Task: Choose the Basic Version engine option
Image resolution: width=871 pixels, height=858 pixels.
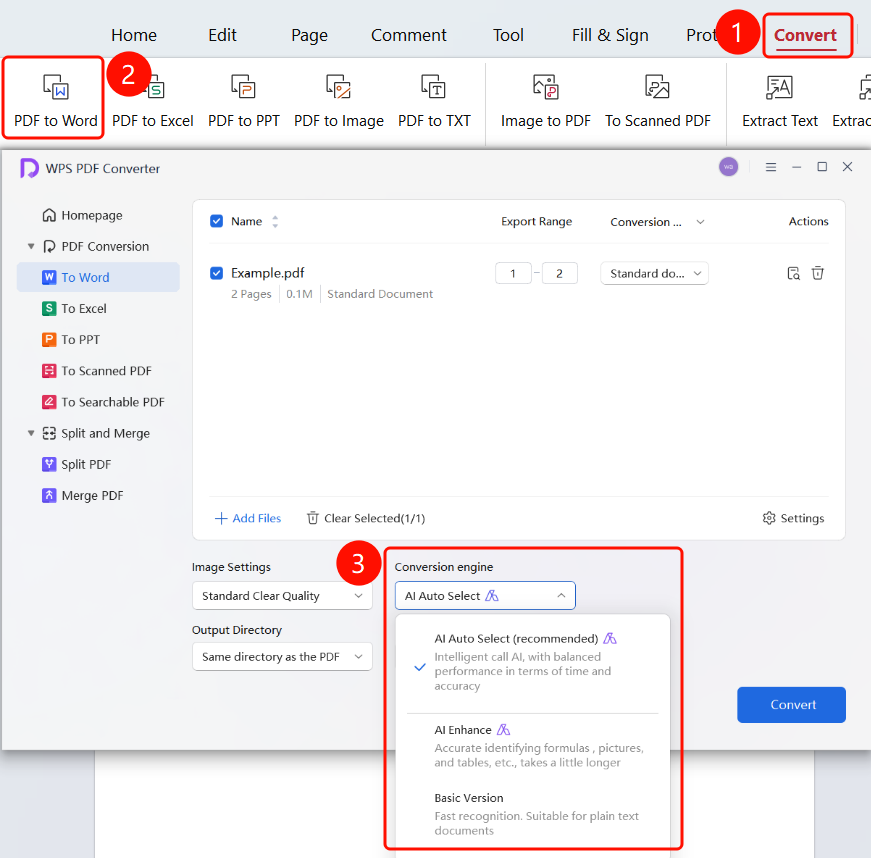Action: point(532,814)
